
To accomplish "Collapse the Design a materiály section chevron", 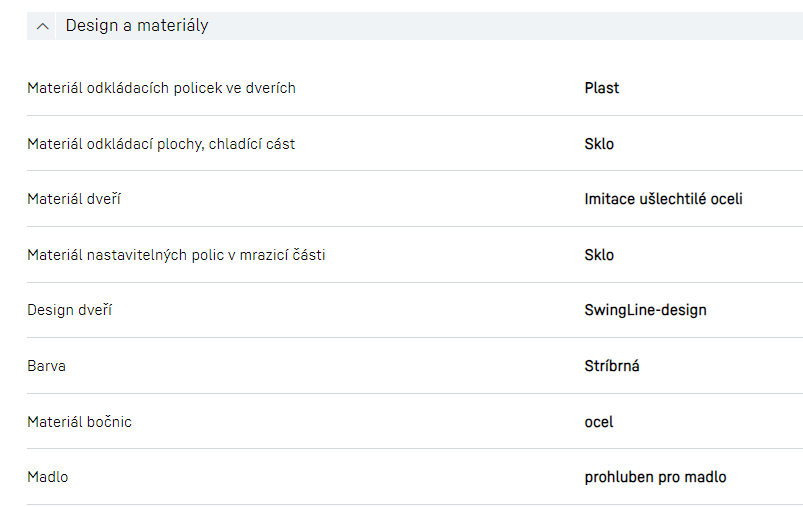I will 42,26.
